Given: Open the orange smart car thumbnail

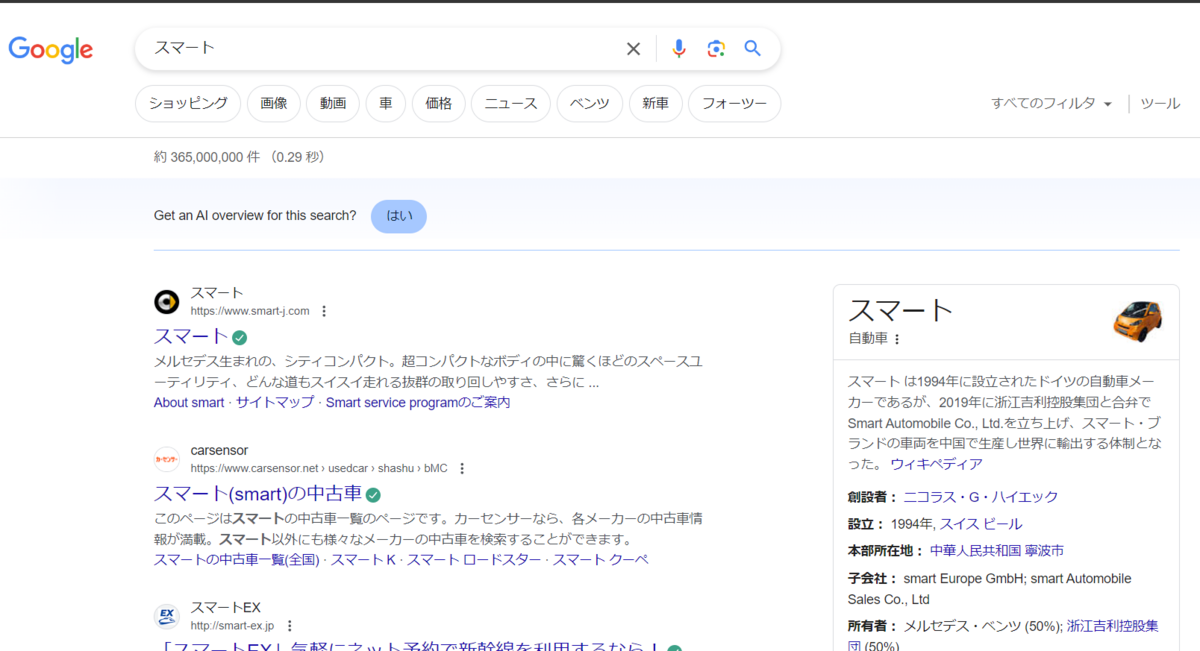Looking at the screenshot, I should click(1138, 320).
